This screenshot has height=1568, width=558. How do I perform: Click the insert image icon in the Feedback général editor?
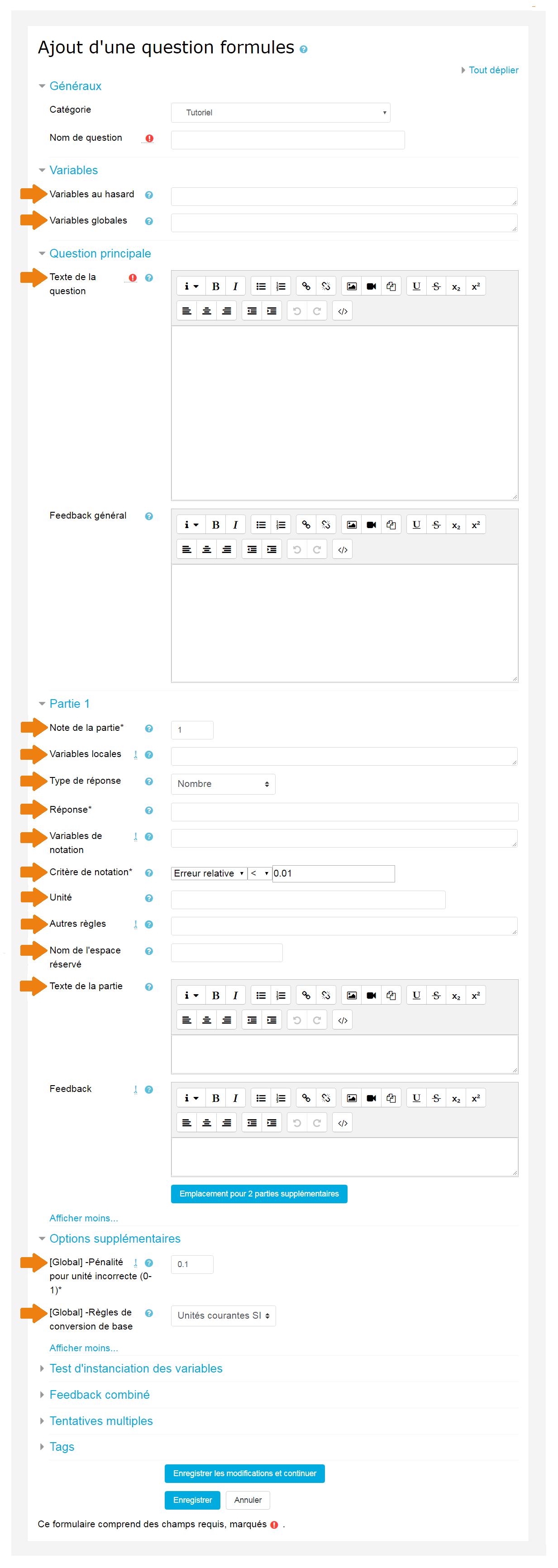[x=352, y=524]
